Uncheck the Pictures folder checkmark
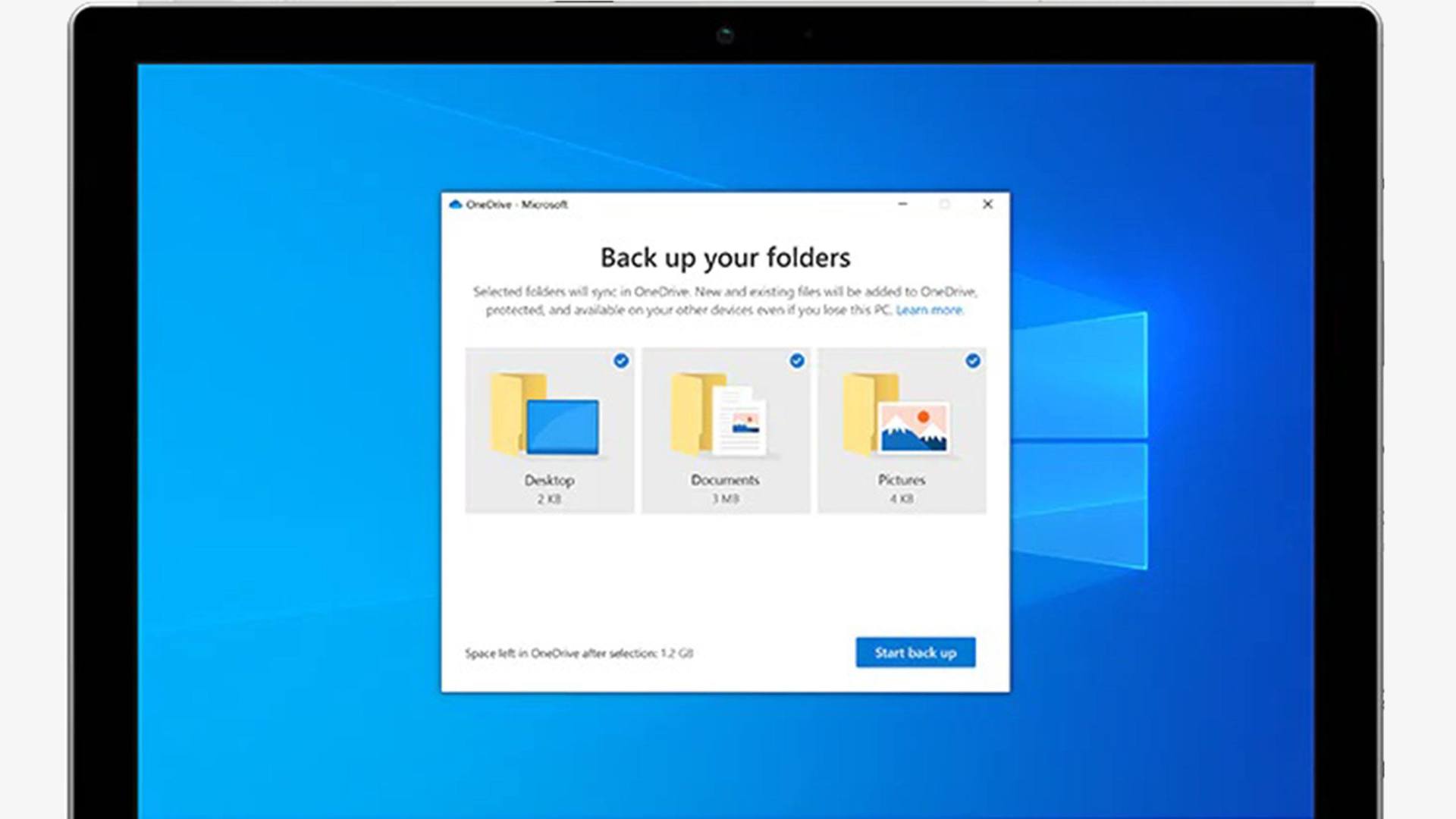Image resolution: width=1456 pixels, height=819 pixels. point(973,361)
